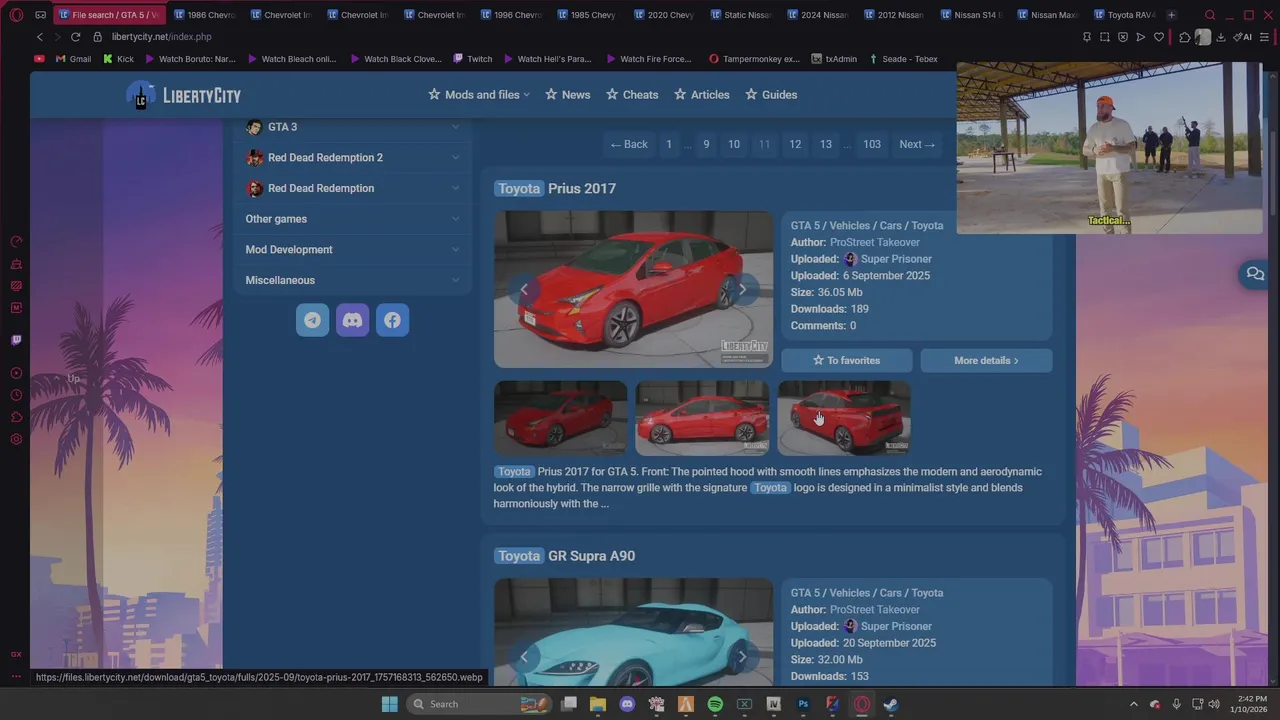Show the next GR Supra A90 preview image

coord(742,656)
